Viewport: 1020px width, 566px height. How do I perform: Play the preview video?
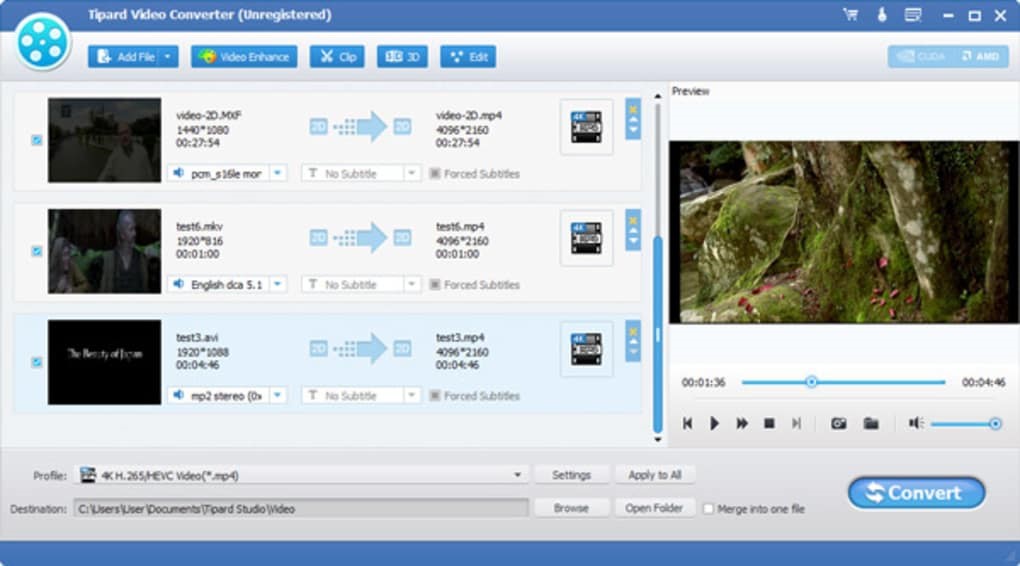714,424
